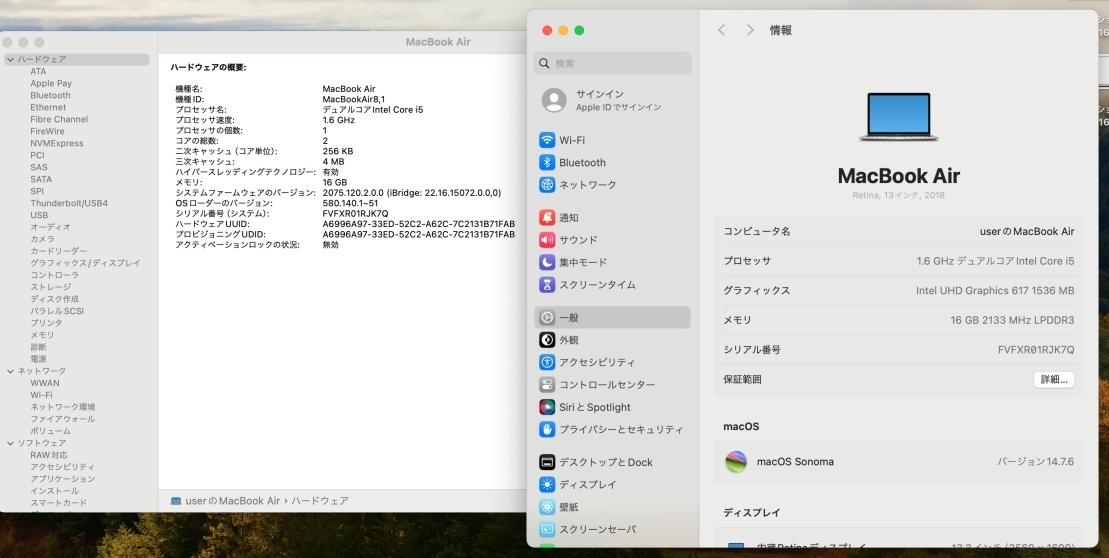Click the Apple ID sign-in avatar
This screenshot has width=1109, height=558.
554,100
